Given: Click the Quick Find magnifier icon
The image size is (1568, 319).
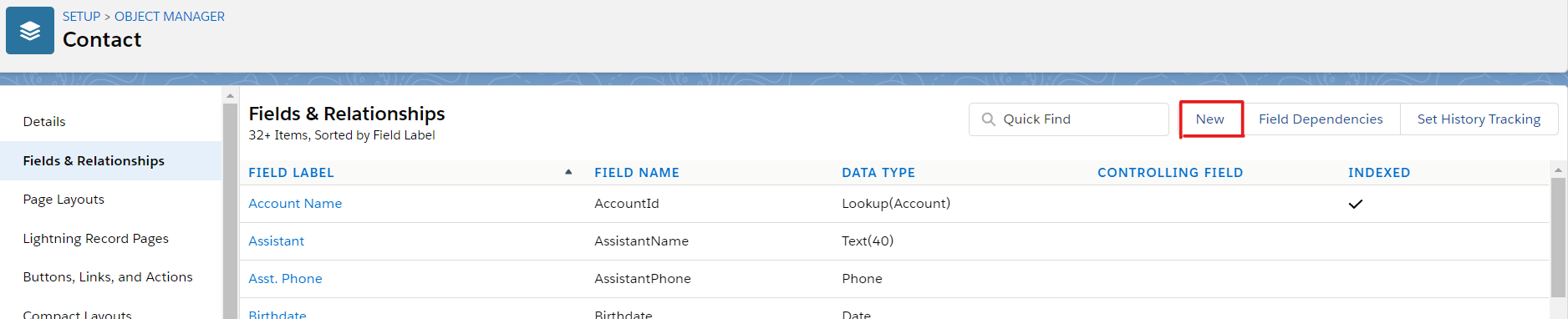Looking at the screenshot, I should 988,119.
